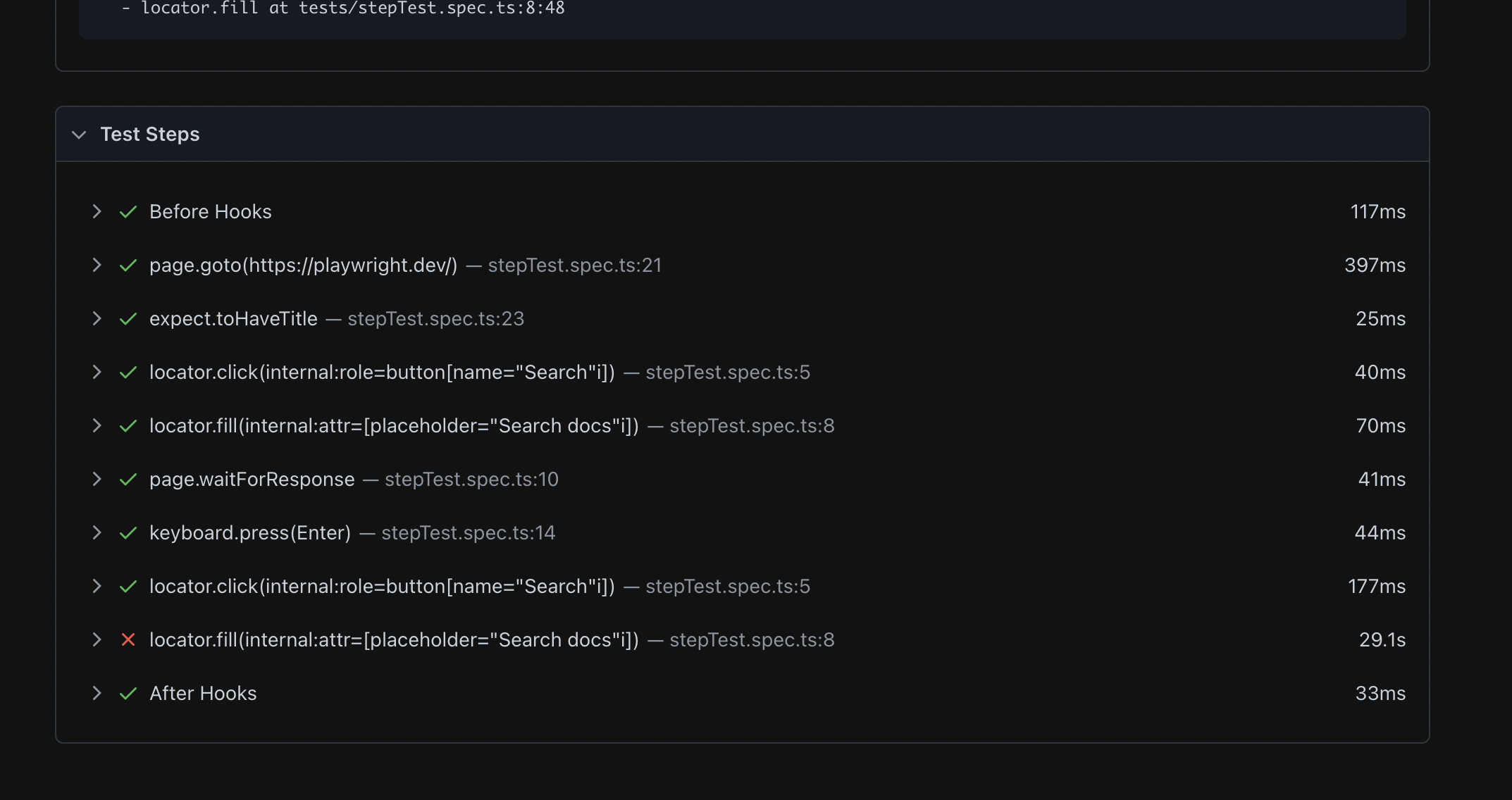Open the stepTest.spec.ts:23 source reference
The height and width of the screenshot is (800, 1512).
pyautogui.click(x=435, y=318)
